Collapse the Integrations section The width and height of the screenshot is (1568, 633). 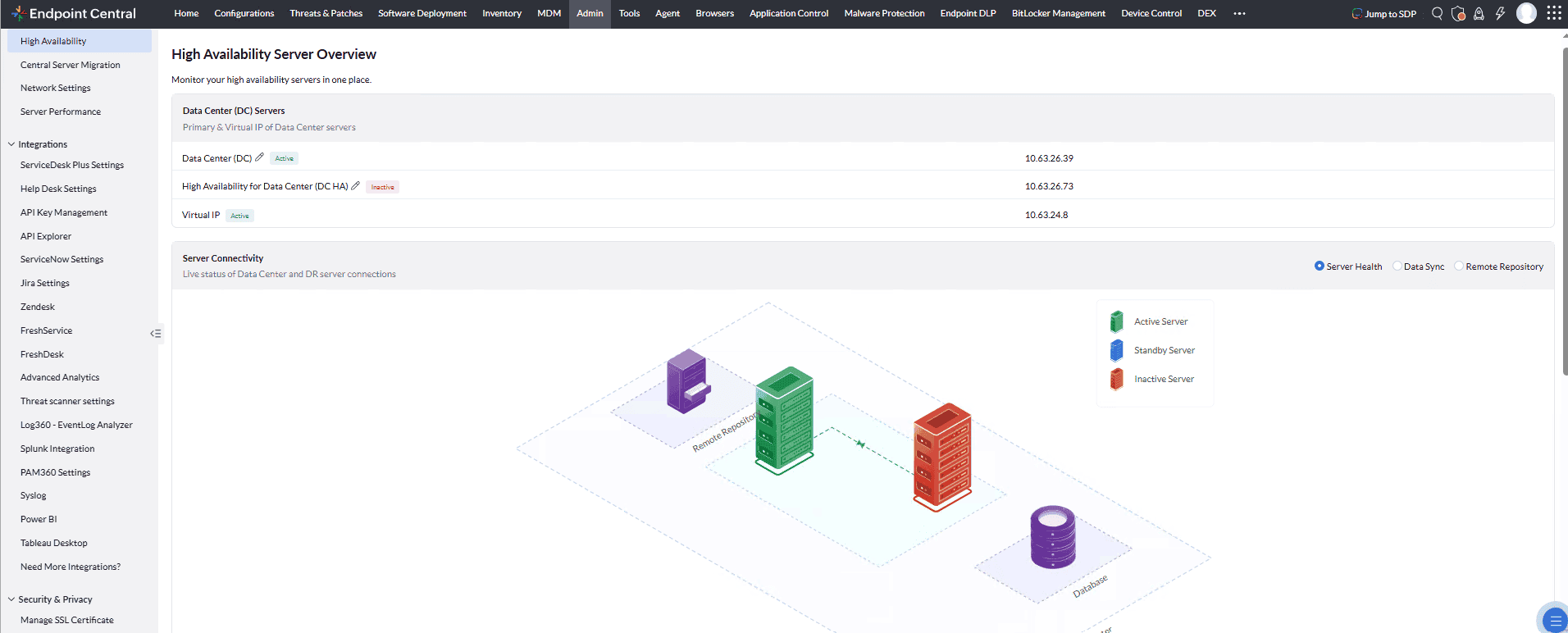tap(11, 144)
